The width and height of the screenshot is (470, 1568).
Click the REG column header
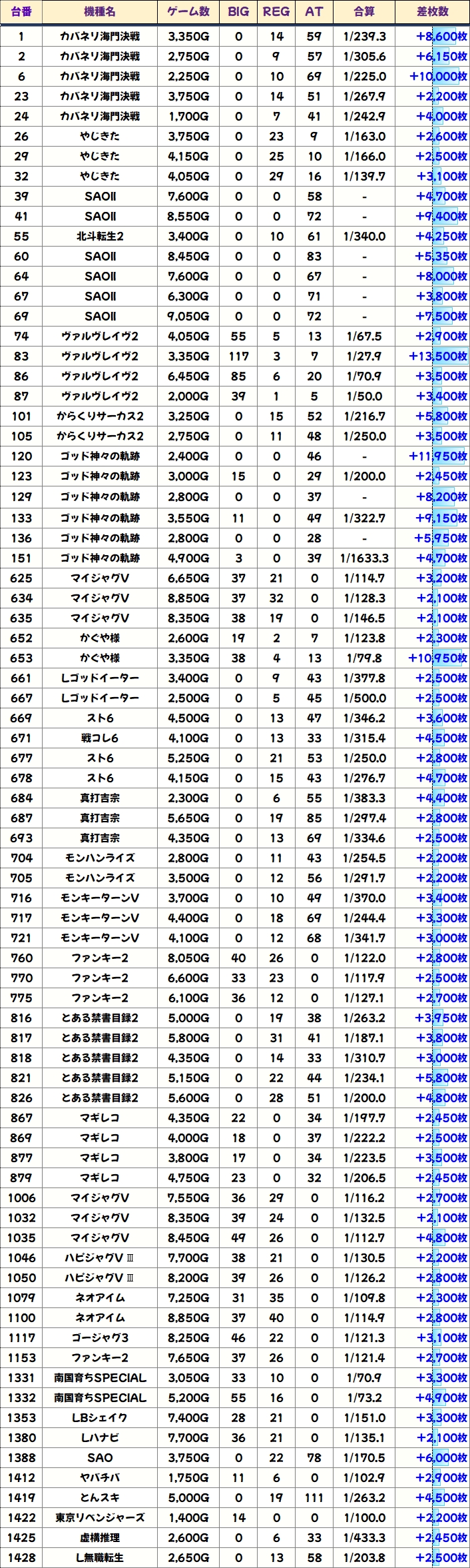(x=276, y=11)
